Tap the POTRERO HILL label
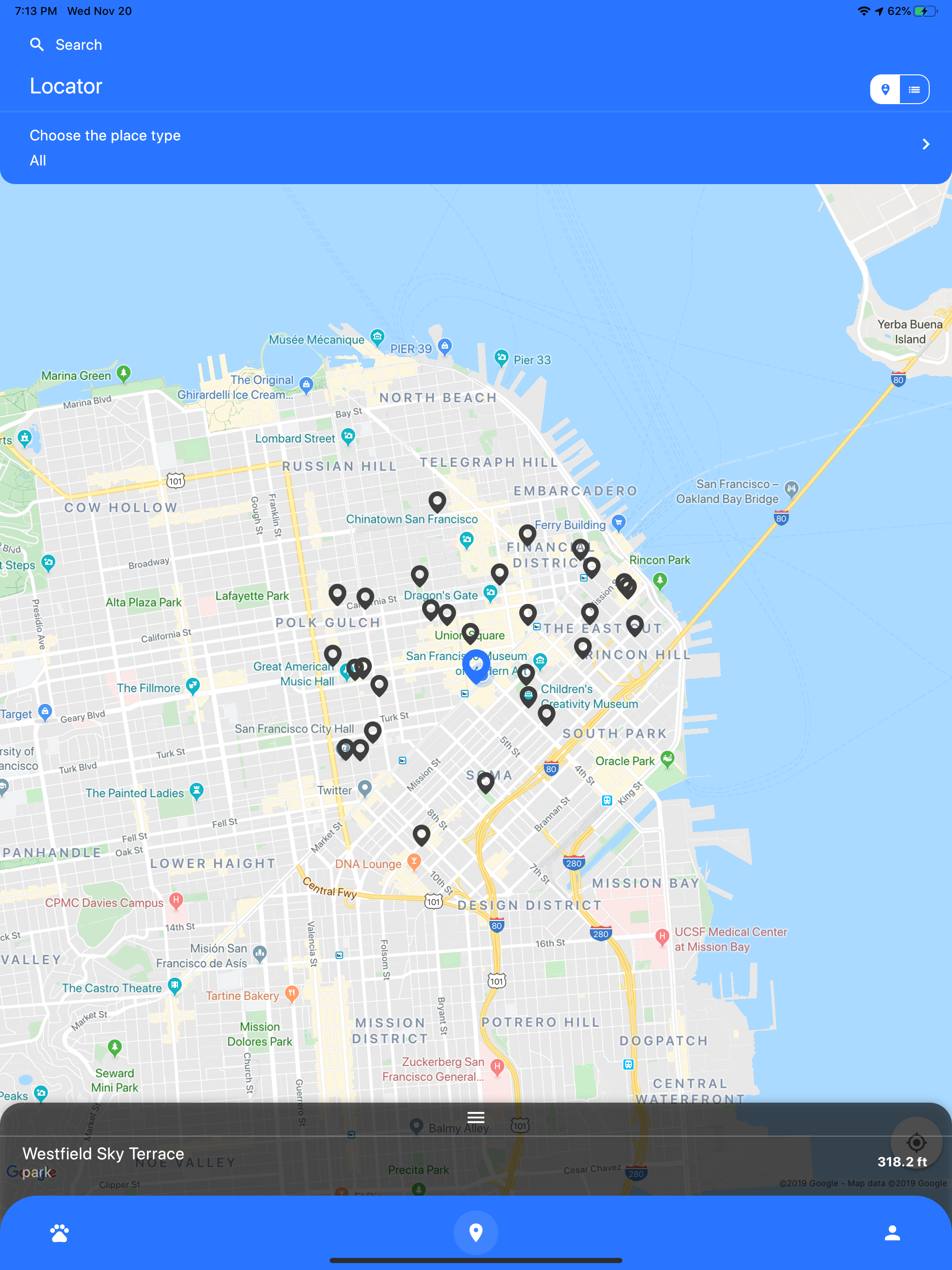This screenshot has height=1270, width=952. [x=540, y=1022]
